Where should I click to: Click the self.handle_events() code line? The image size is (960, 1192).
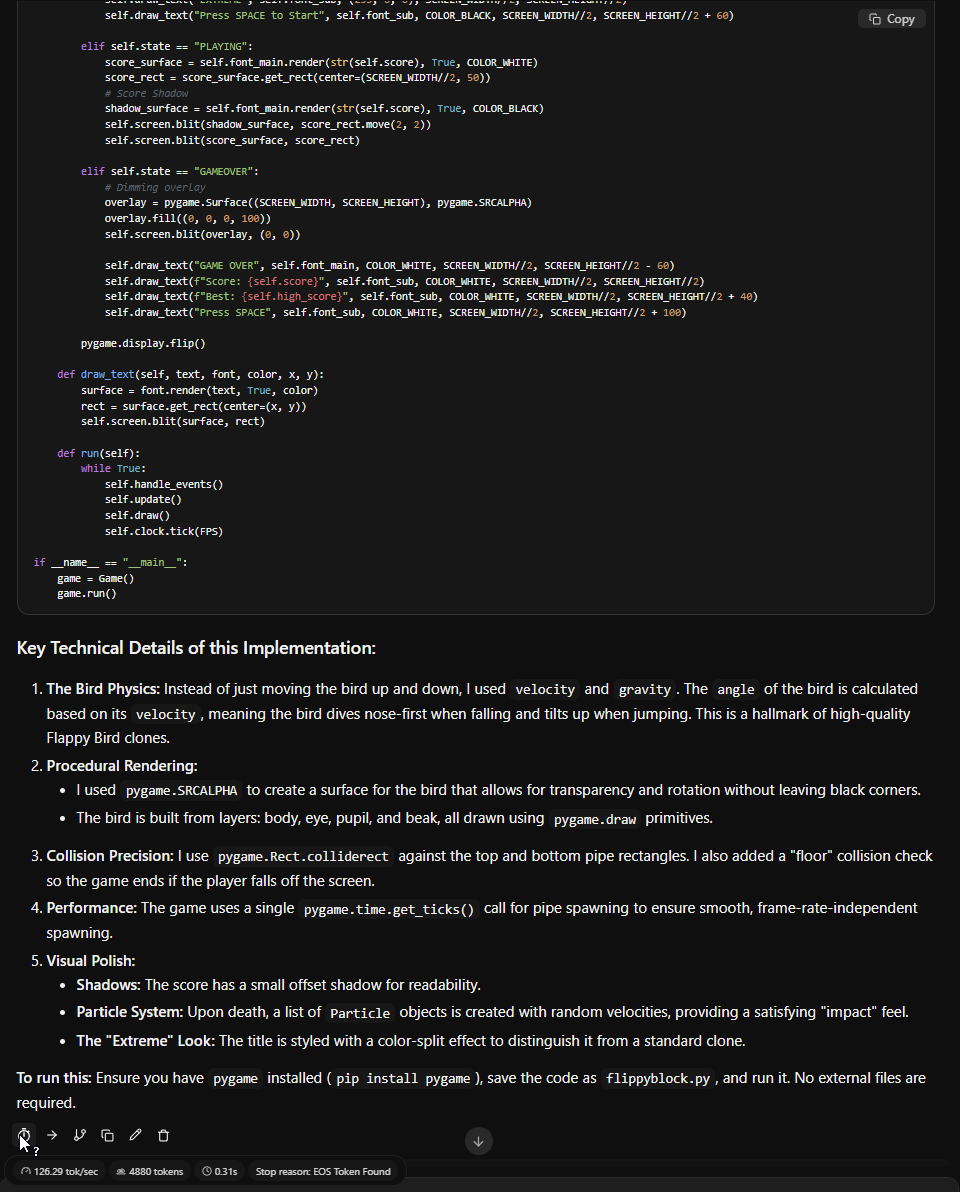[x=164, y=484]
